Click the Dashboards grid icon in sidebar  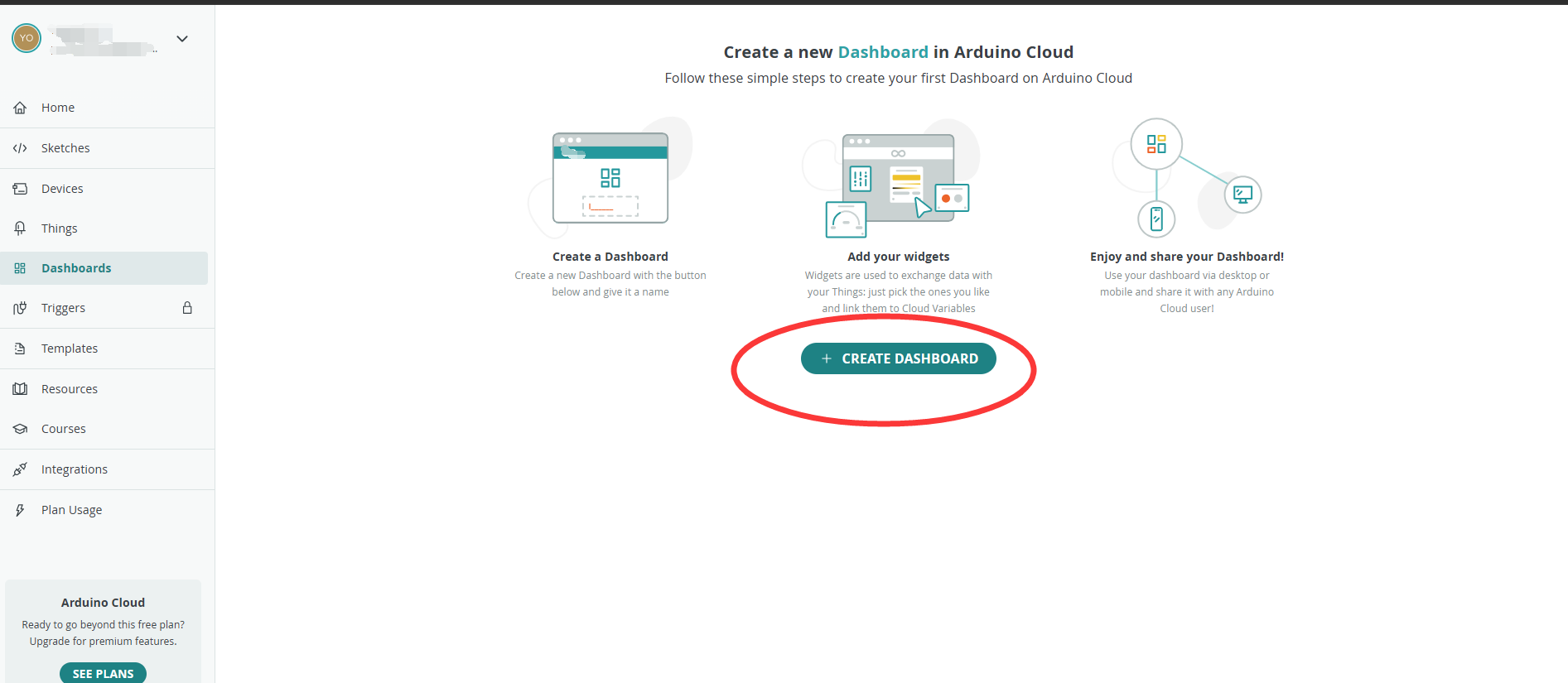(x=20, y=268)
